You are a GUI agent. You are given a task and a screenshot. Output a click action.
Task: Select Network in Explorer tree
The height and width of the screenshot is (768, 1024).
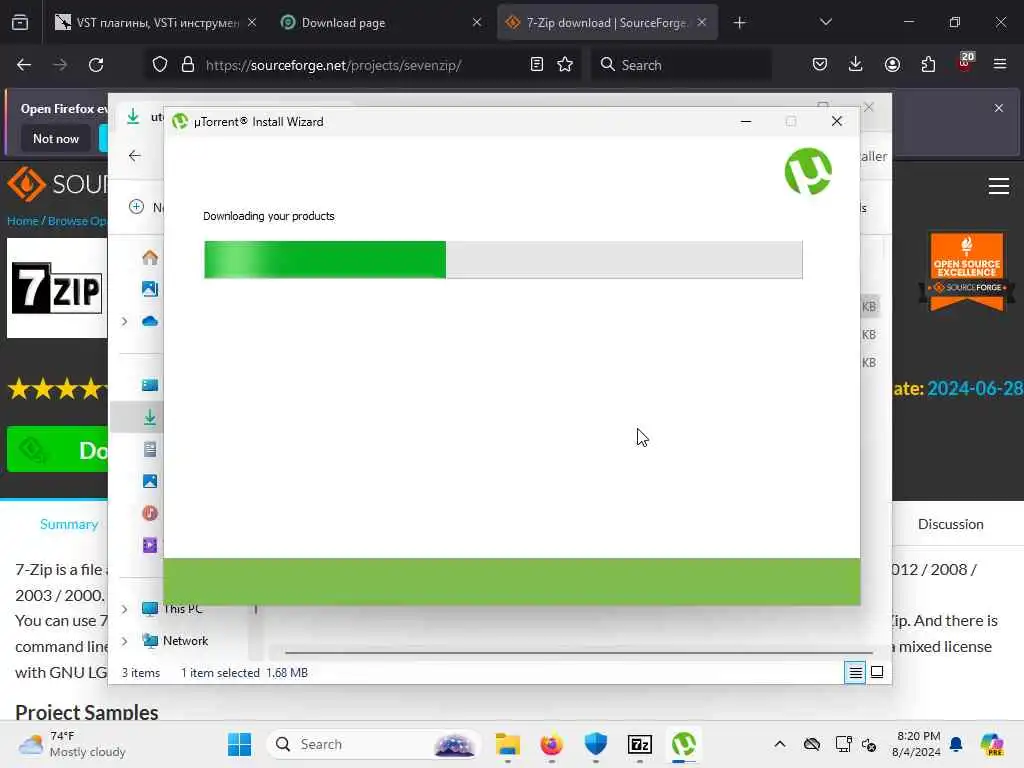click(185, 641)
